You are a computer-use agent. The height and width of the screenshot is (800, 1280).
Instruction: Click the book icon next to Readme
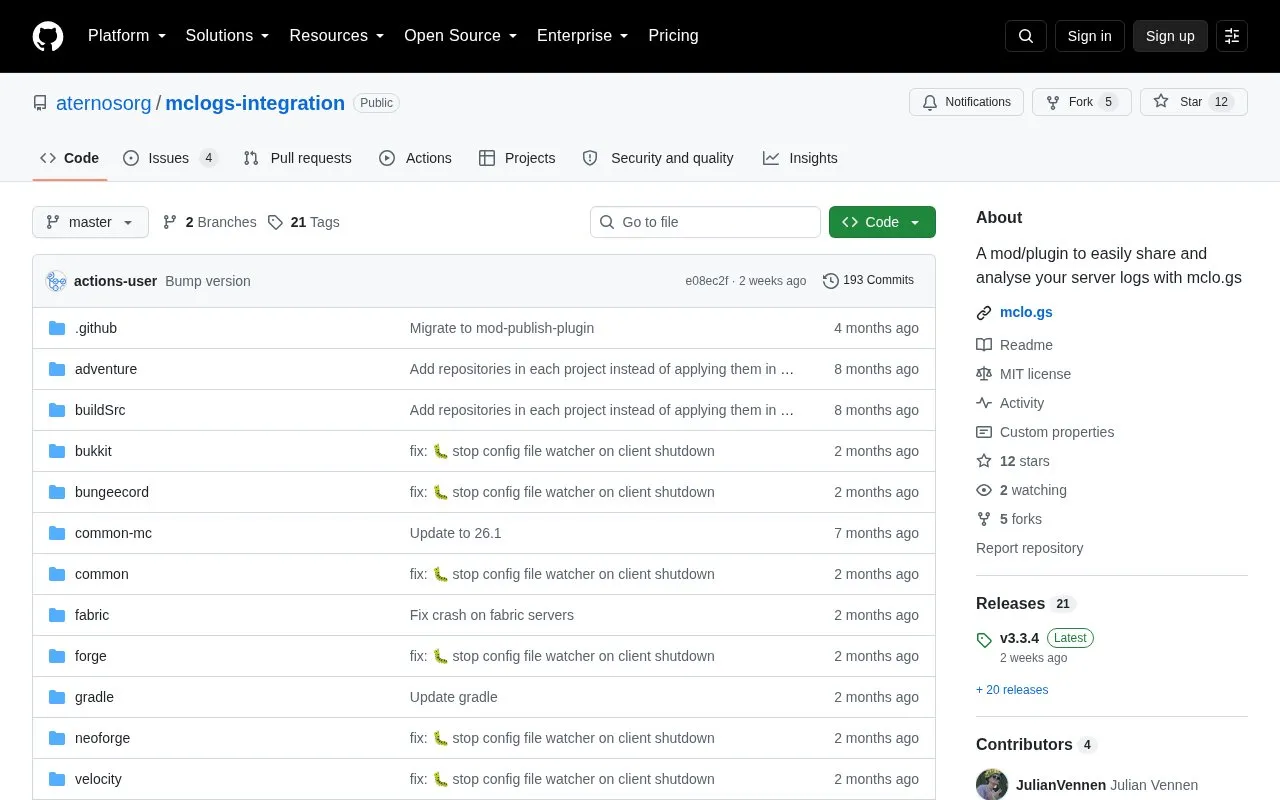tap(984, 345)
